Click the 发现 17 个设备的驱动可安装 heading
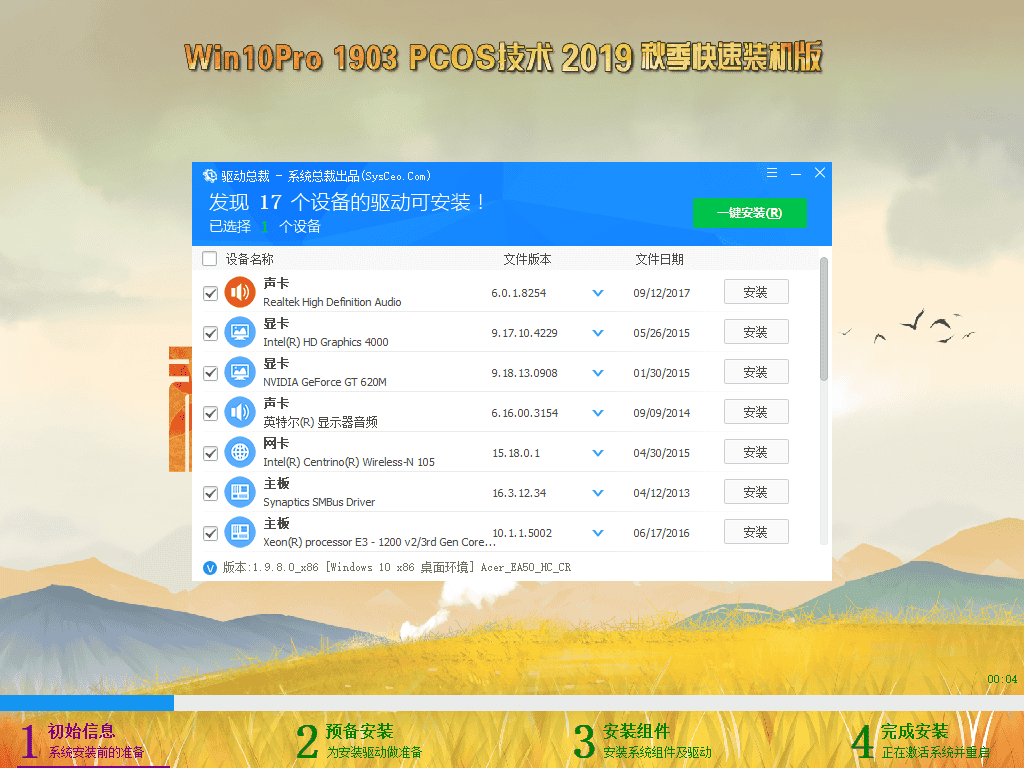The width and height of the screenshot is (1024, 768). [x=347, y=202]
